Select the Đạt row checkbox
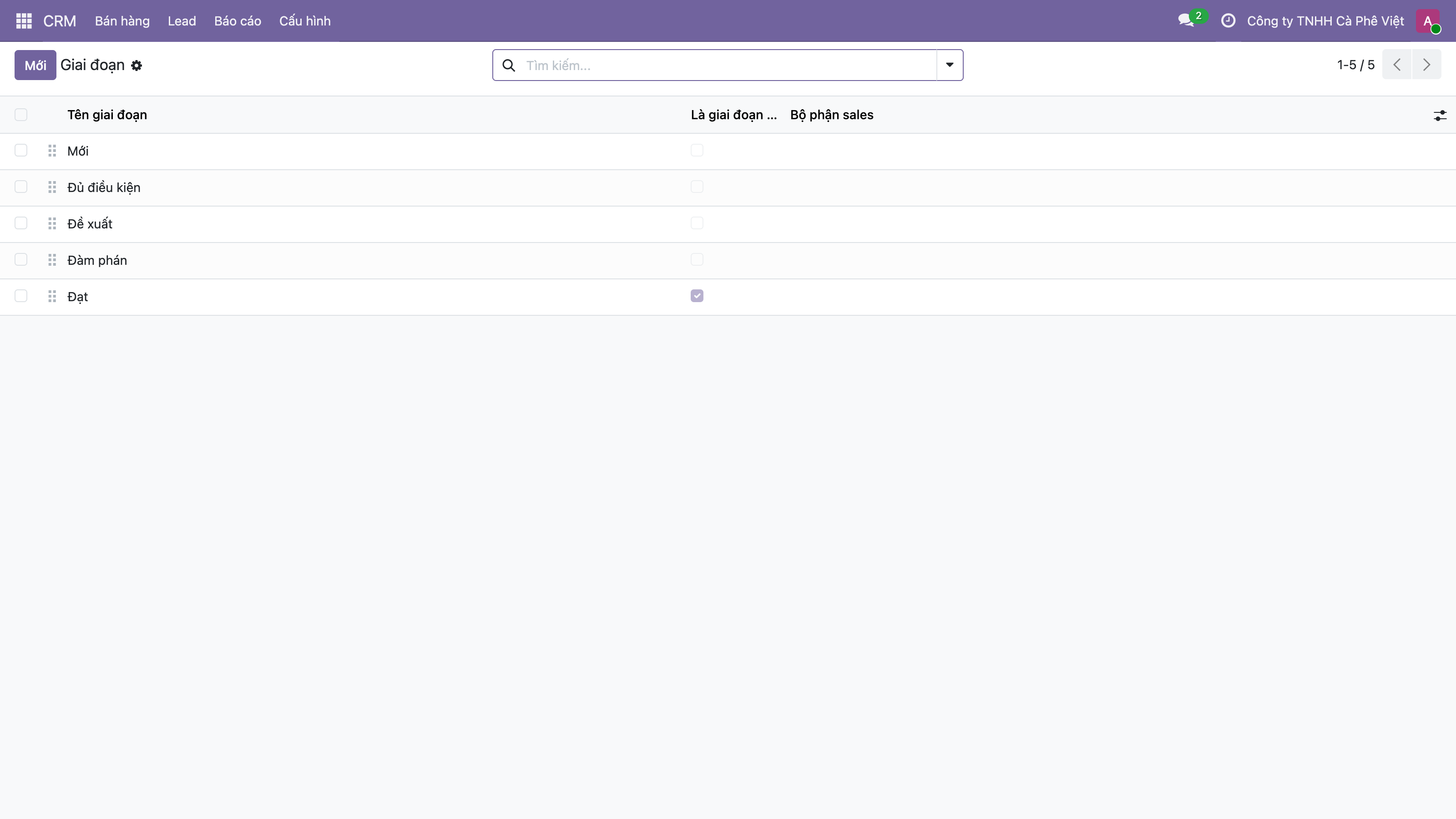Viewport: 1456px width, 819px height. [21, 296]
